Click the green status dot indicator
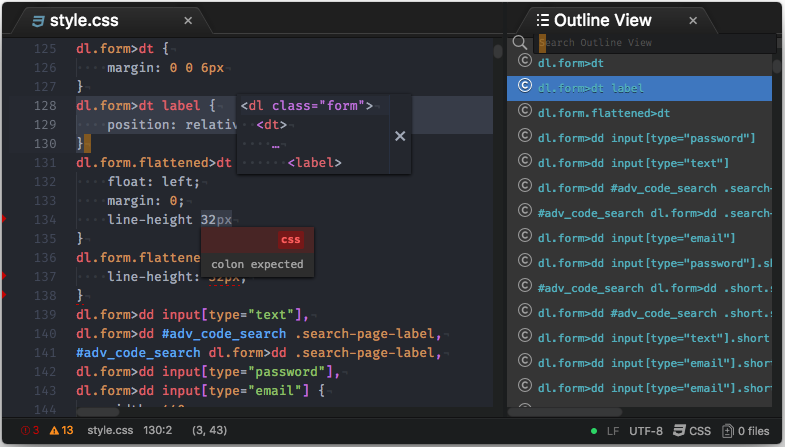785x447 pixels. 594,431
